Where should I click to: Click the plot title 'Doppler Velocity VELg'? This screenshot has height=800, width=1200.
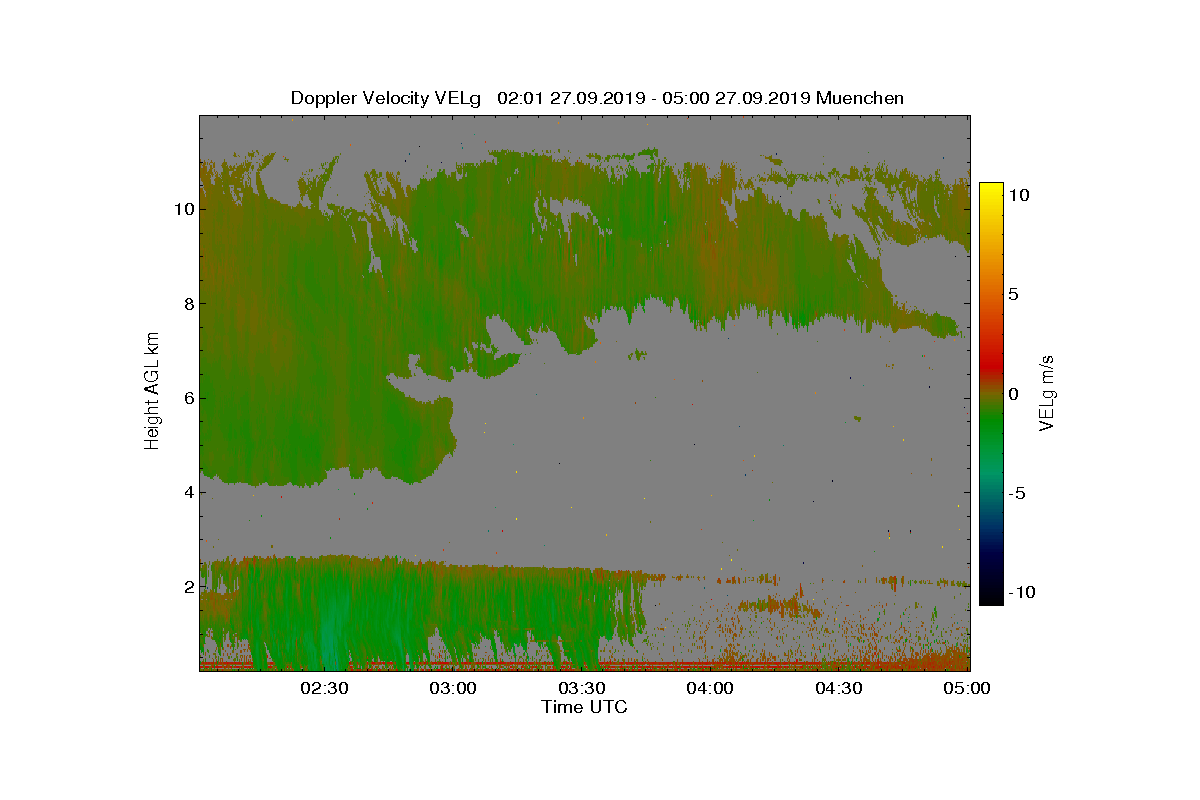386,98
